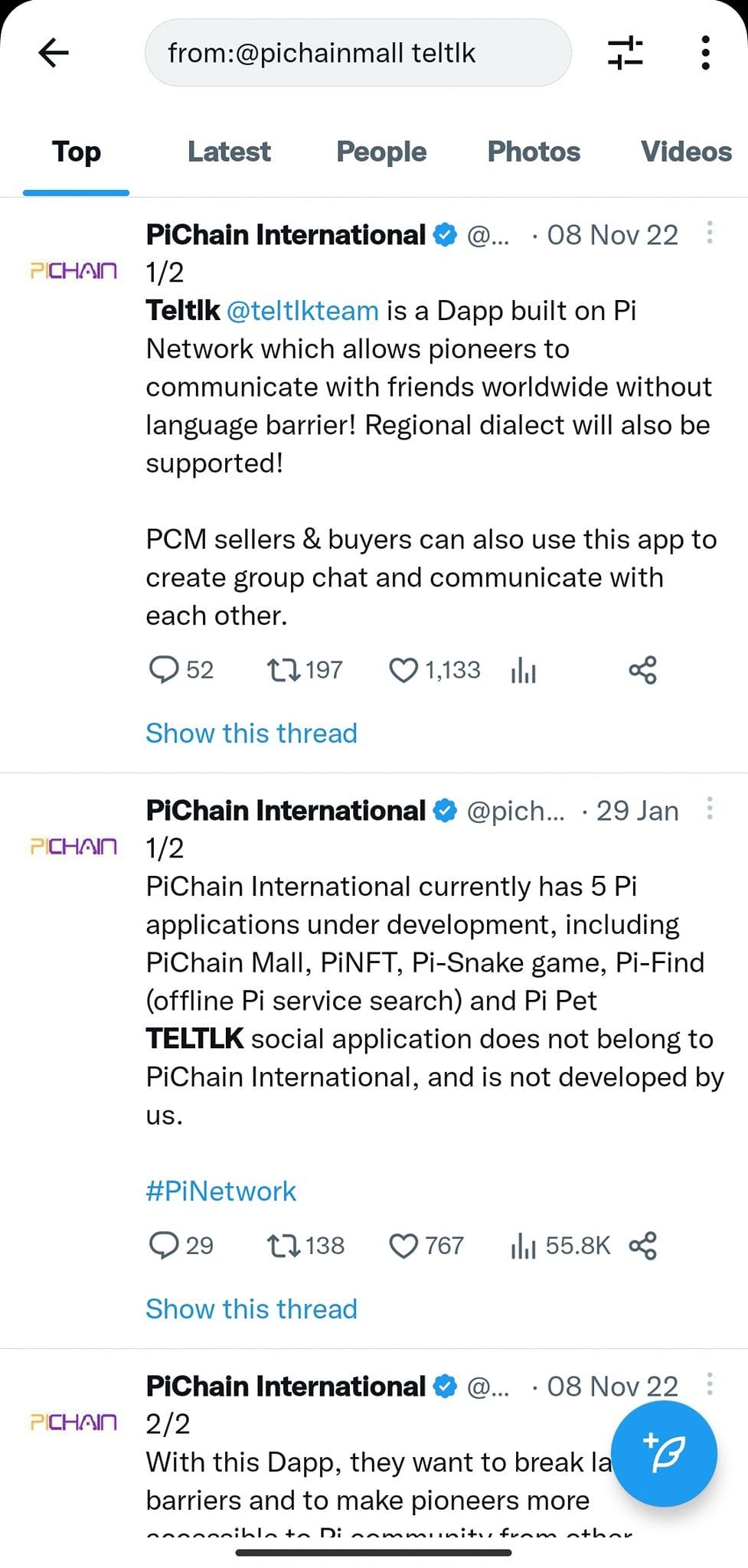Open more options for the first tweet
Image resolution: width=748 pixels, height=1568 pixels.
(x=710, y=233)
